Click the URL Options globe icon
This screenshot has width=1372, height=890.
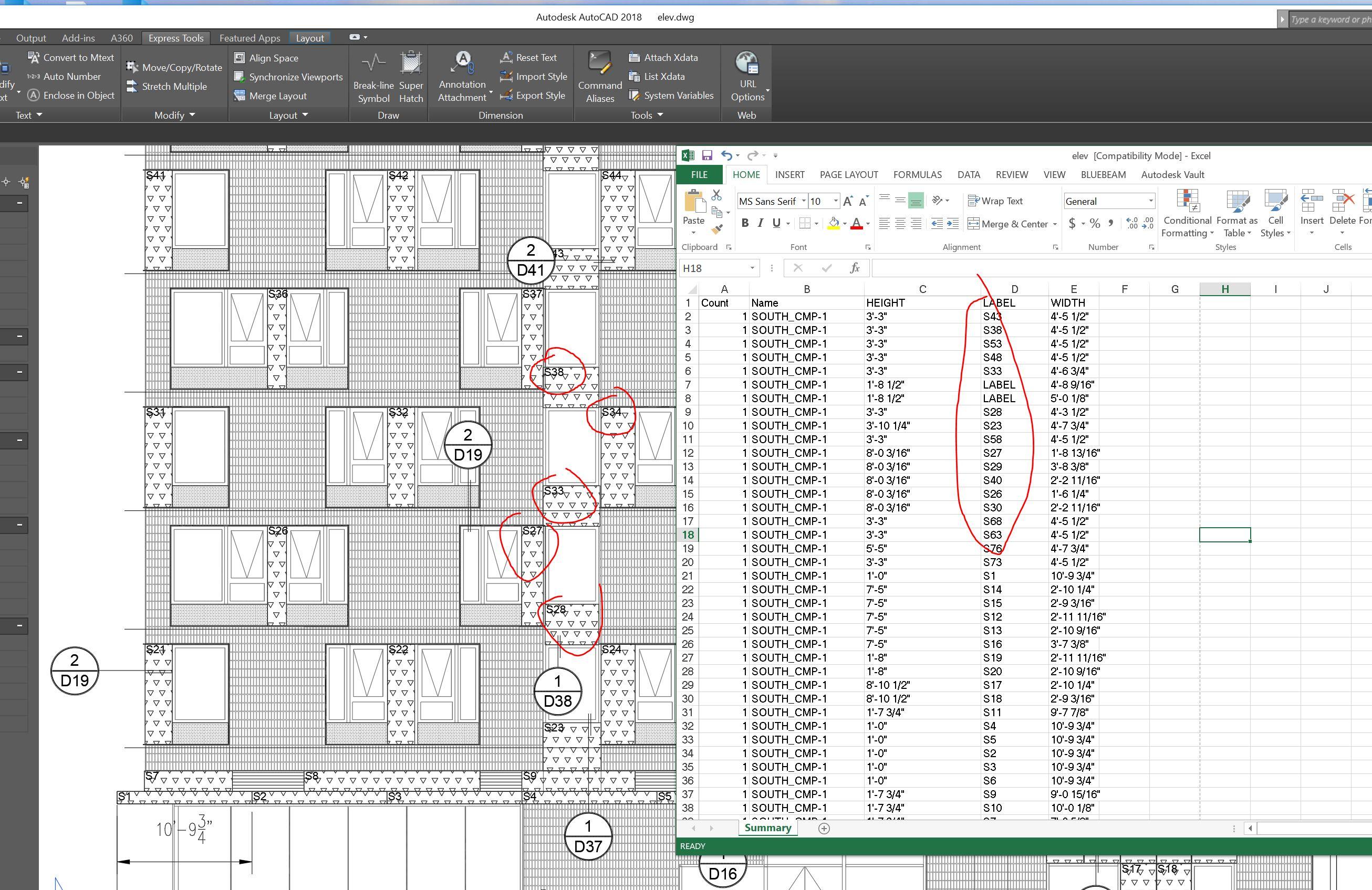[x=747, y=64]
